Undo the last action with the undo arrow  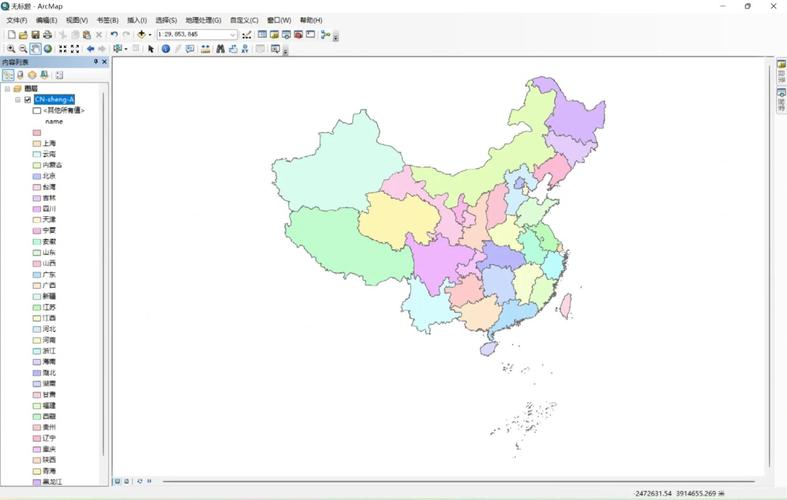114,35
